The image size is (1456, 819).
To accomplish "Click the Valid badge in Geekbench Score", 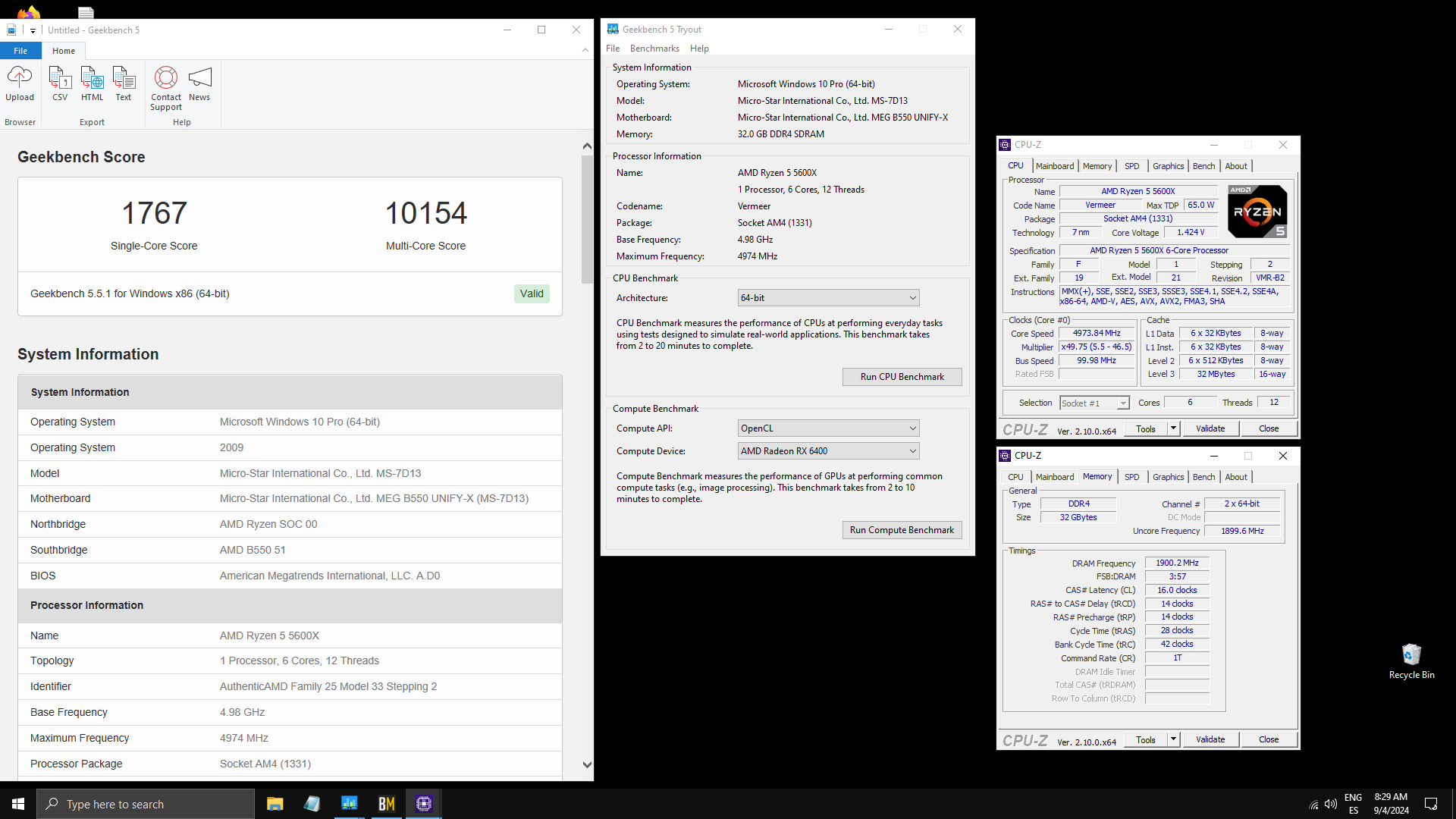I will click(532, 293).
